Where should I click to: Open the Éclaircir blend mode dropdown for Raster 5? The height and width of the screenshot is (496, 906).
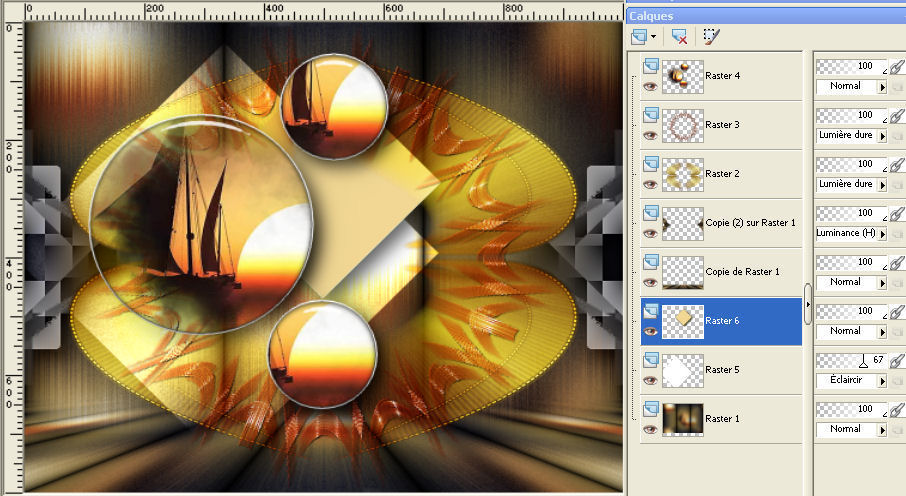pos(882,382)
